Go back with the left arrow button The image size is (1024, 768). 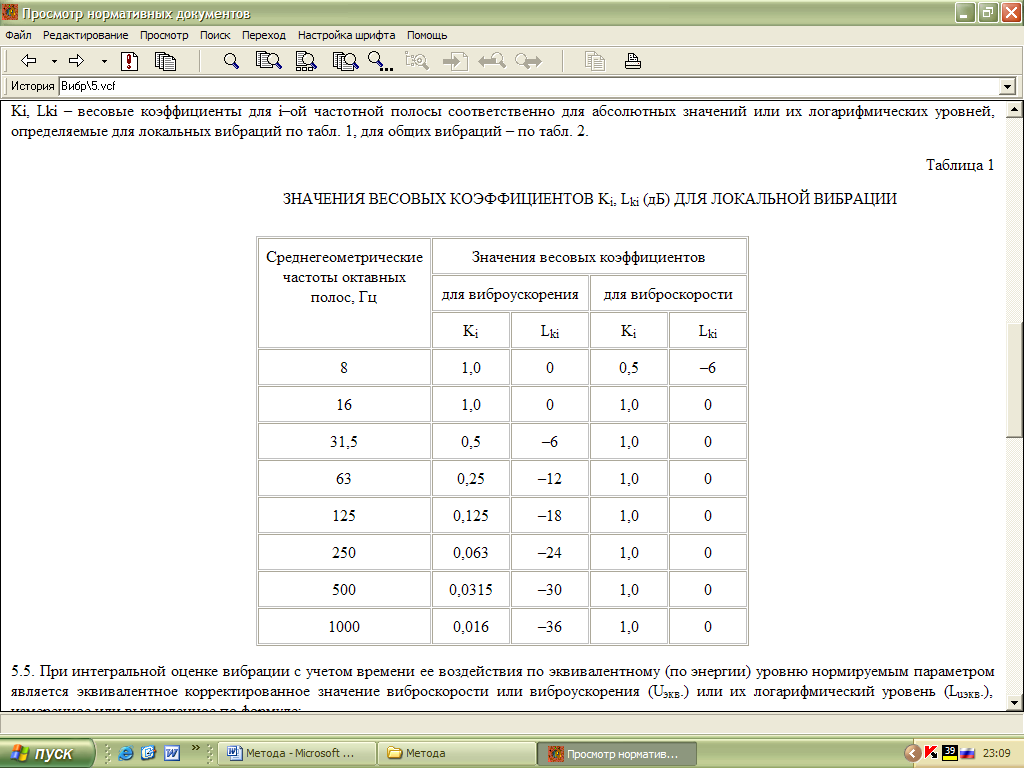click(28, 61)
